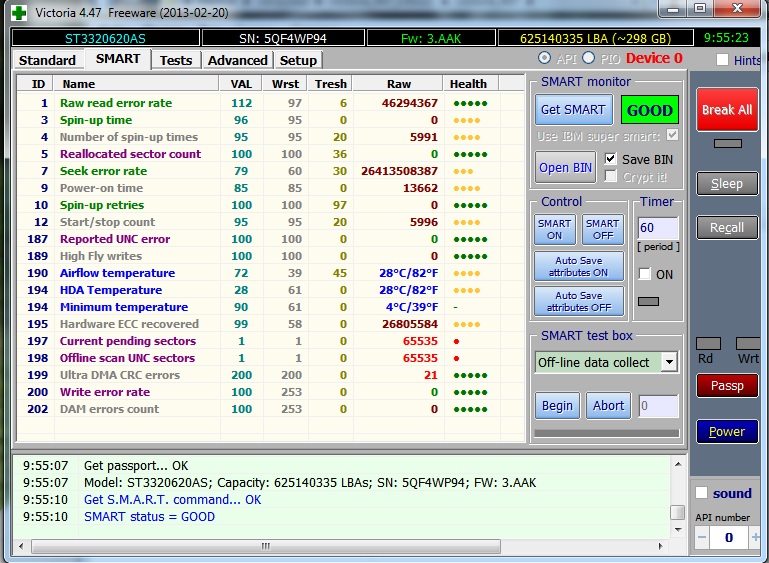
Task: Enable the Timer ON checkbox
Action: (x=644, y=274)
